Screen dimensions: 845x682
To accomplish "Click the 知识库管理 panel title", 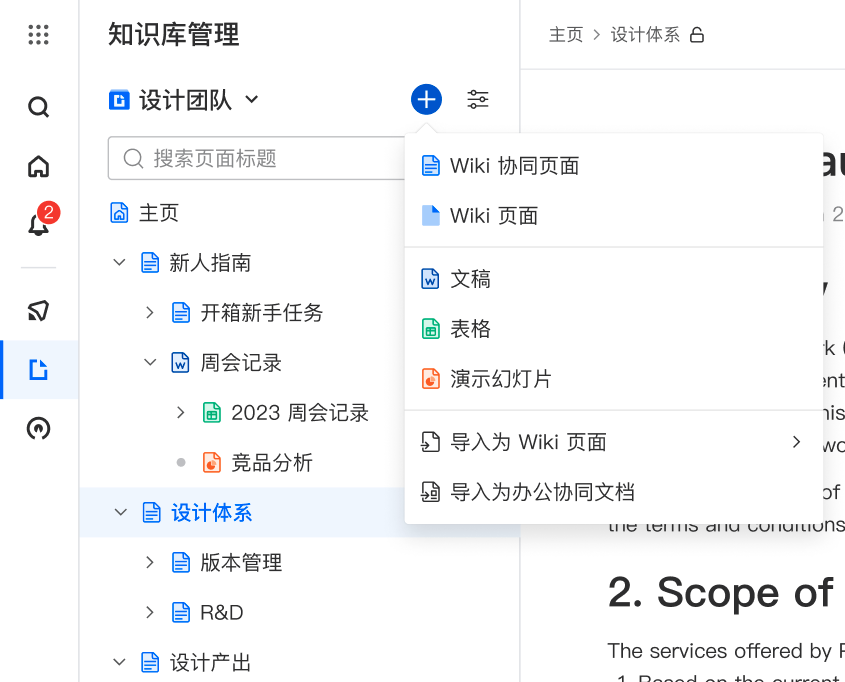I will point(174,34).
